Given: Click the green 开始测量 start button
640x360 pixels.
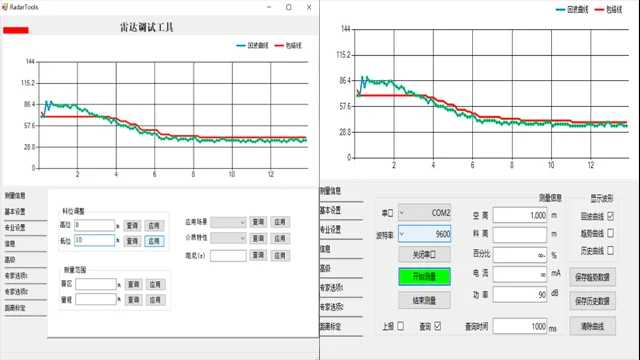Looking at the screenshot, I should (424, 277).
